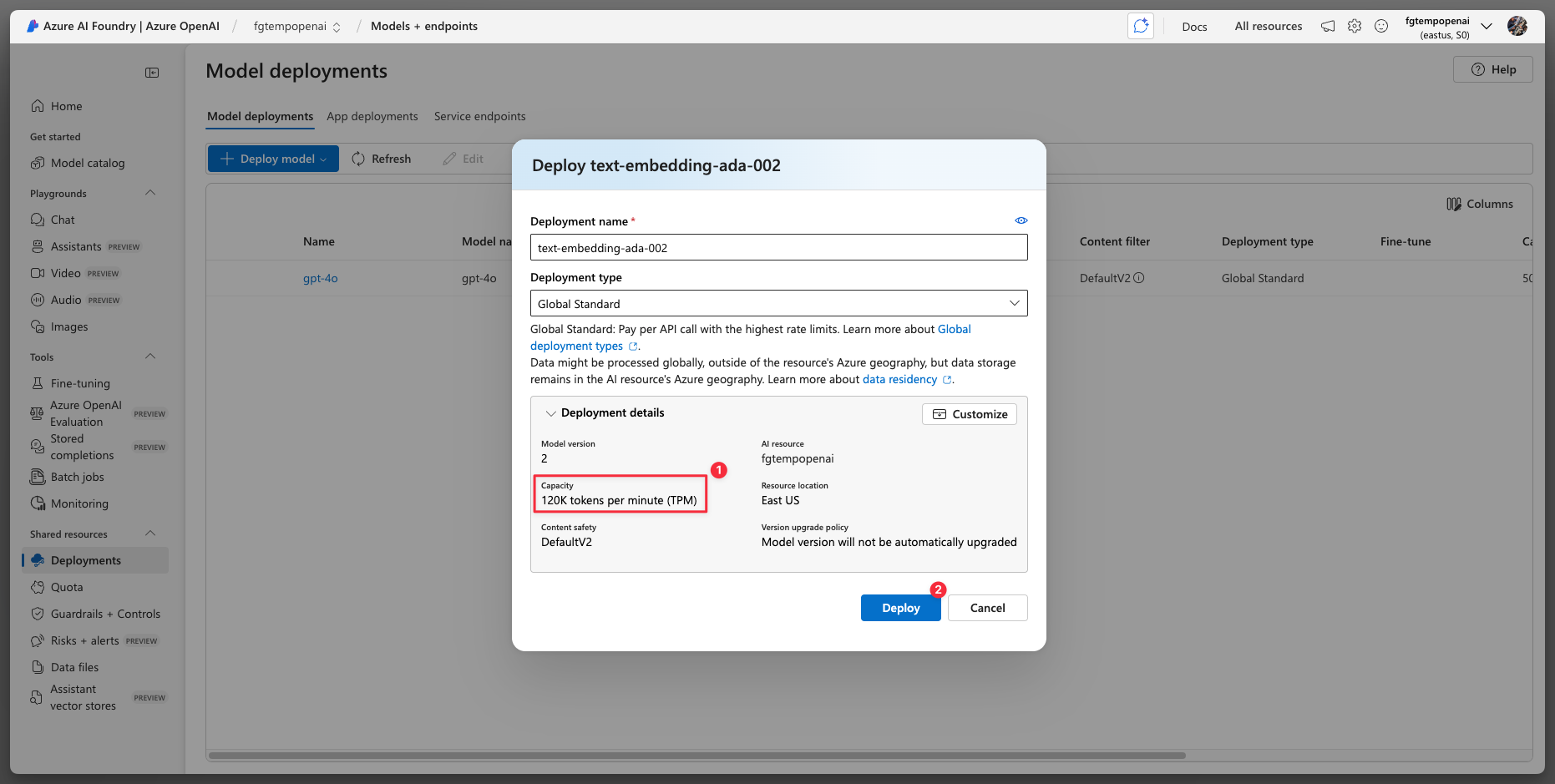This screenshot has width=1555, height=784.
Task: Click the Azure OpenAI Evaluation icon
Action: click(x=37, y=413)
